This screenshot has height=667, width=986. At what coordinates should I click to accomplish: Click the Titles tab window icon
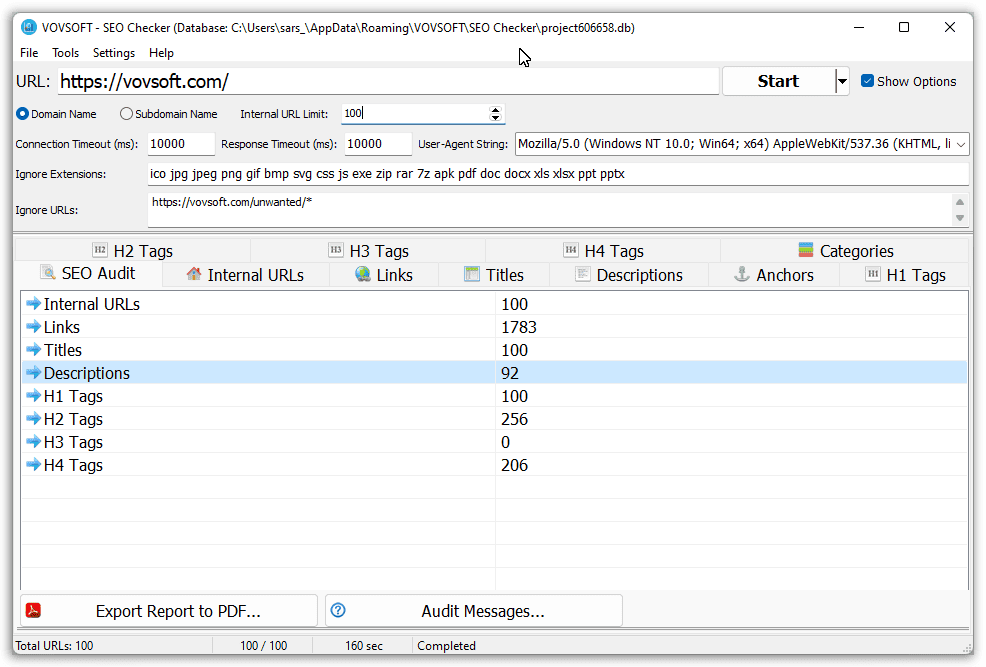472,274
